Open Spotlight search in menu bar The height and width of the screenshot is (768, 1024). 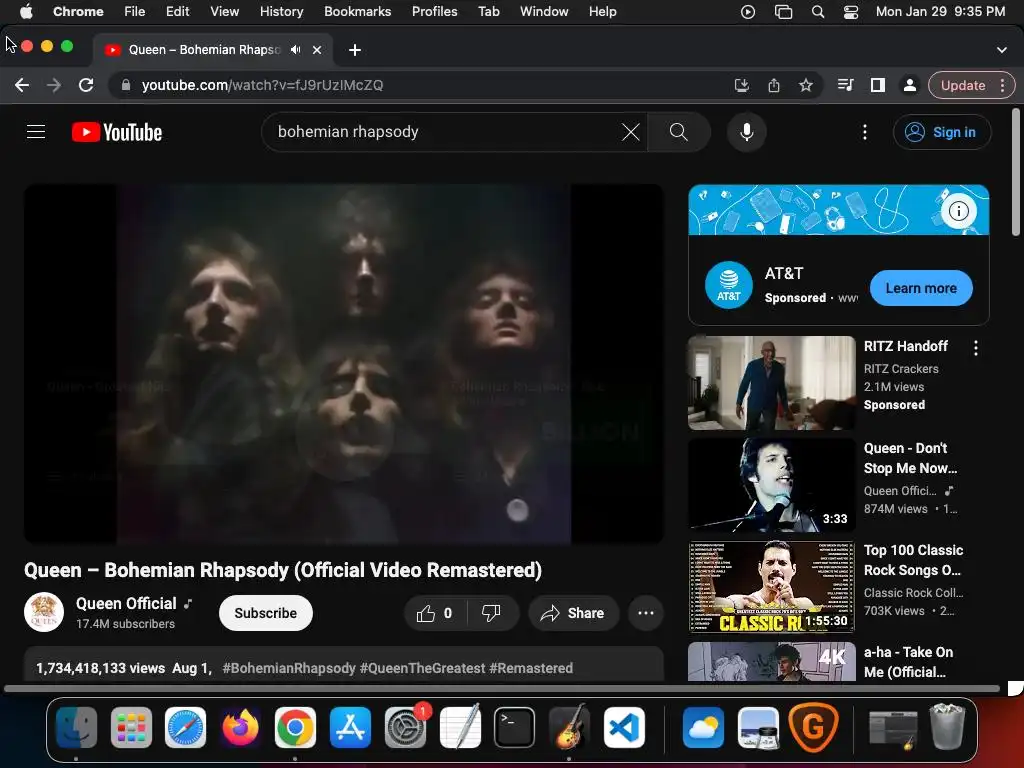(818, 11)
